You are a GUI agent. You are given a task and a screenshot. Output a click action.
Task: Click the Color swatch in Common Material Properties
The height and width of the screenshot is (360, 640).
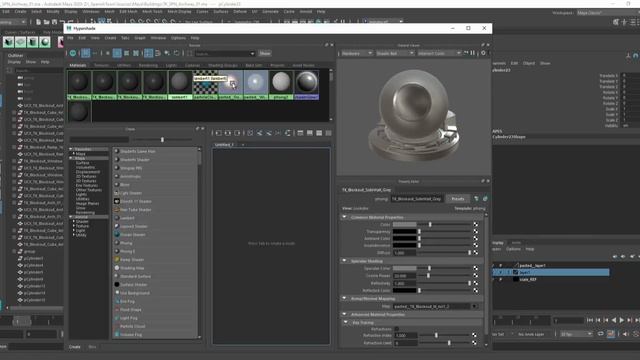pyautogui.click(x=404, y=224)
